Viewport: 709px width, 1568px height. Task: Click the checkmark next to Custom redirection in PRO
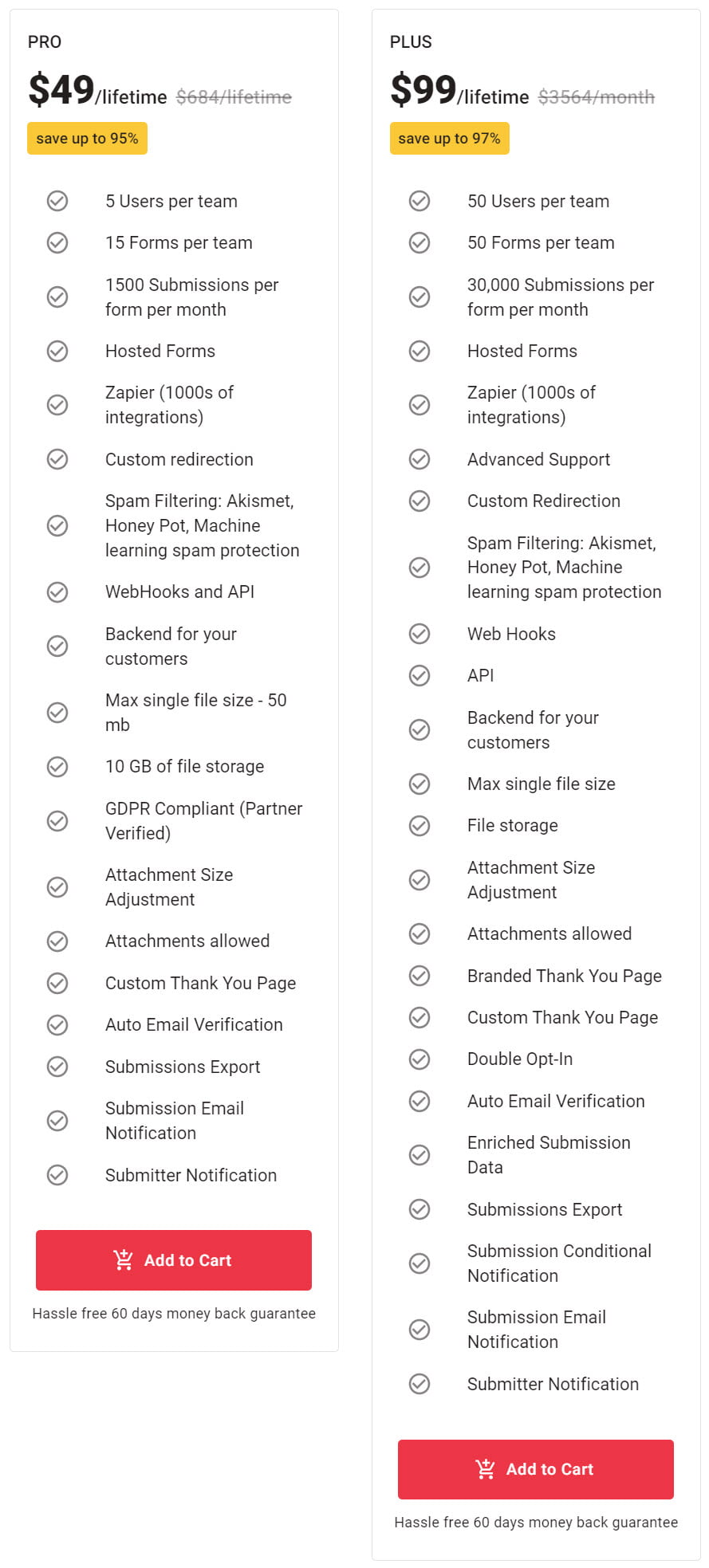pos(57,459)
